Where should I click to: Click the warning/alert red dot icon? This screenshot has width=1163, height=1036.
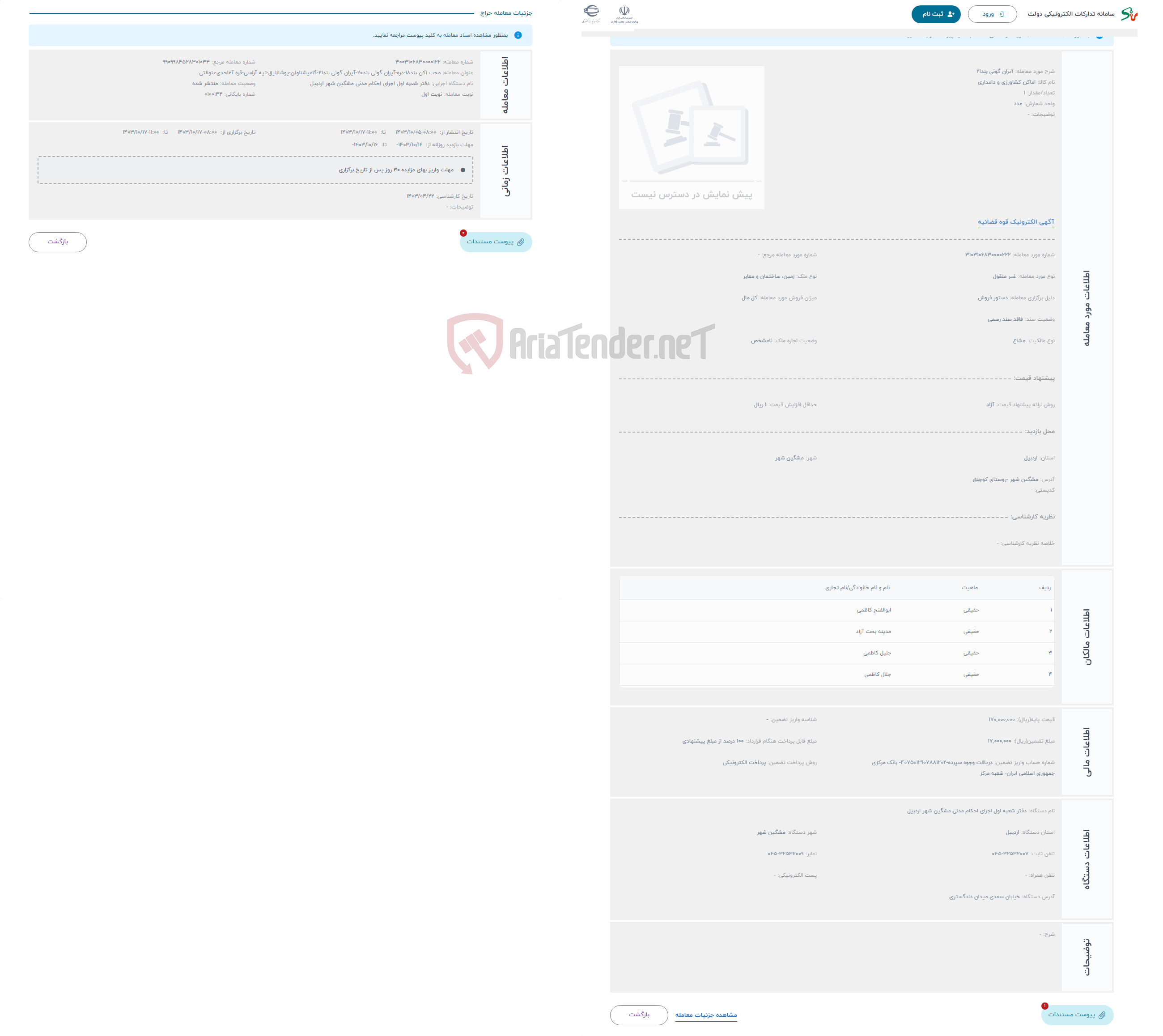[x=463, y=233]
